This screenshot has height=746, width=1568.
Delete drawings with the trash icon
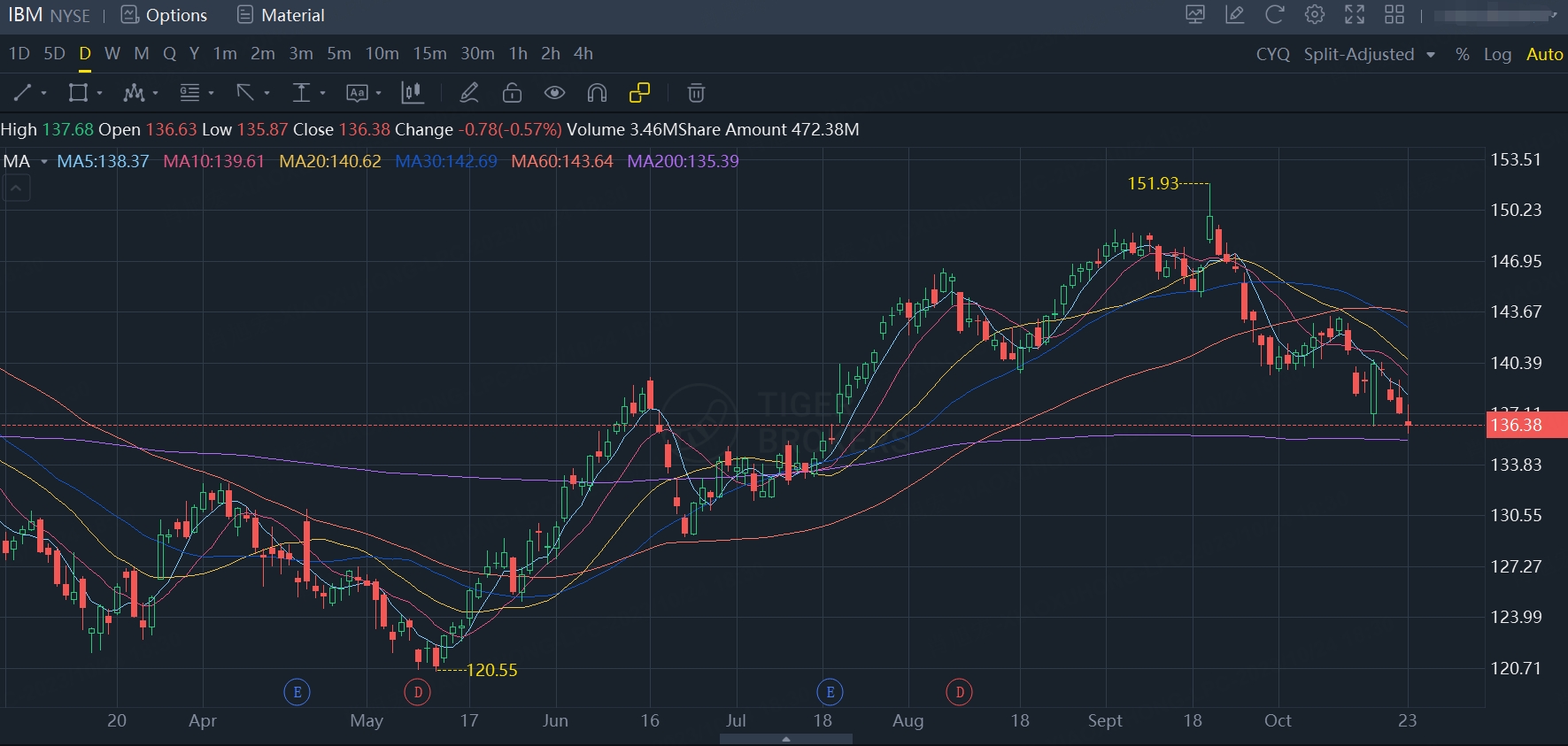696,93
